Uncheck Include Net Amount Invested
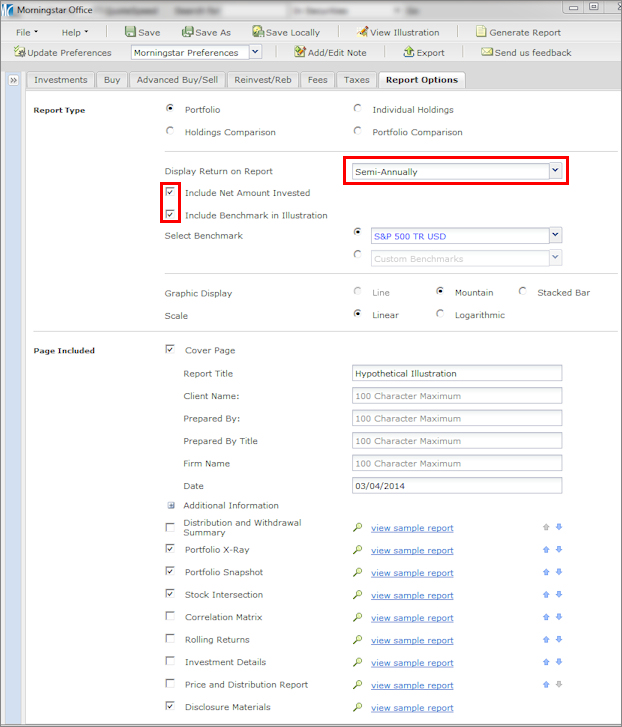The image size is (622, 727). click(171, 192)
